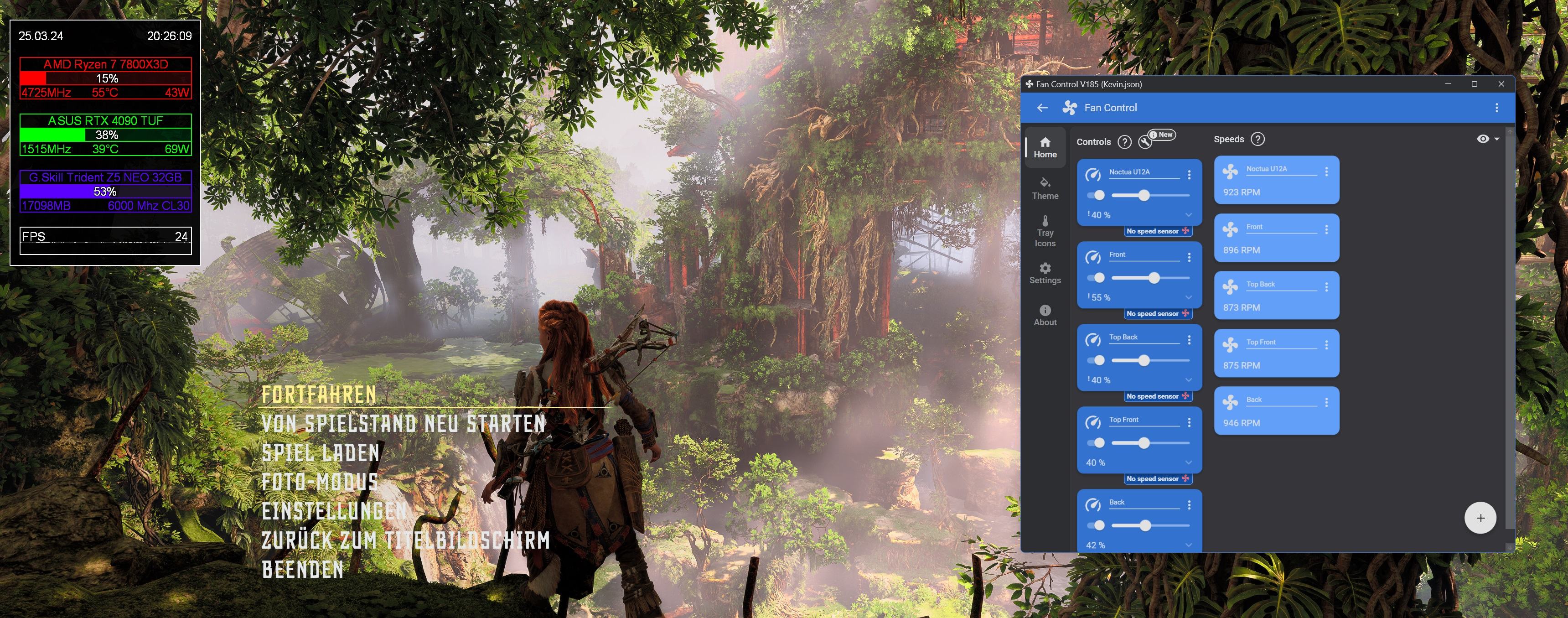
Task: Click the fan icon on Front speed card
Action: pyautogui.click(x=1230, y=229)
